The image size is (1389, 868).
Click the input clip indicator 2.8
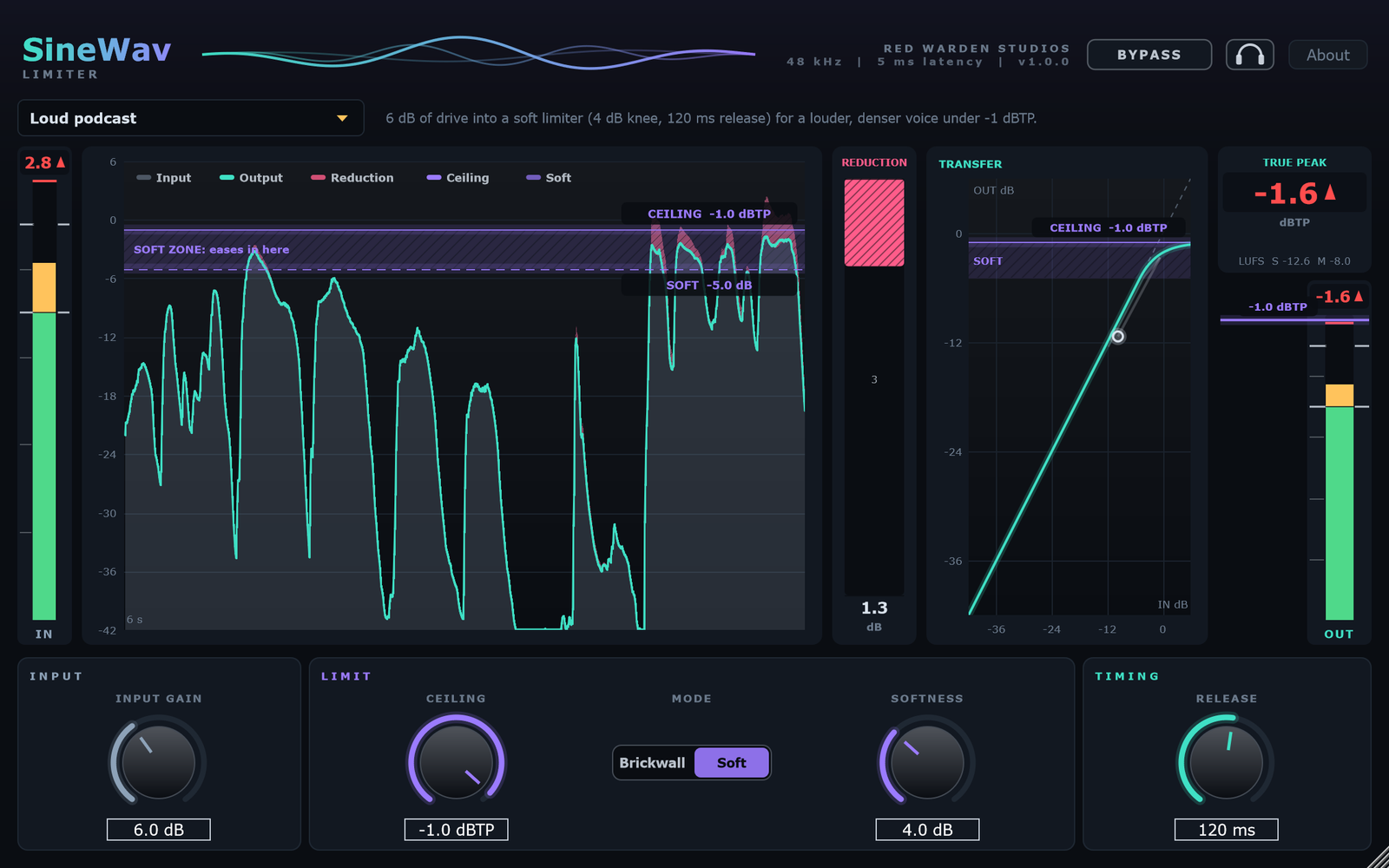coord(44,162)
